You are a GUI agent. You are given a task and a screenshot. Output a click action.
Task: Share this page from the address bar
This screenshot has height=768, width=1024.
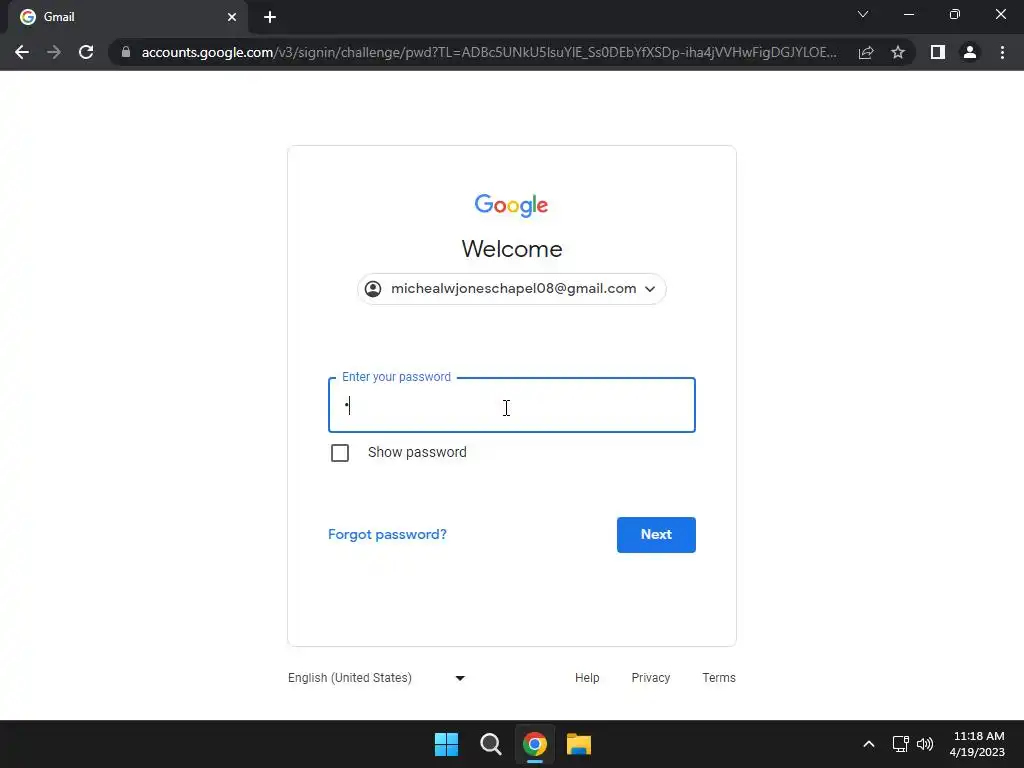click(866, 52)
